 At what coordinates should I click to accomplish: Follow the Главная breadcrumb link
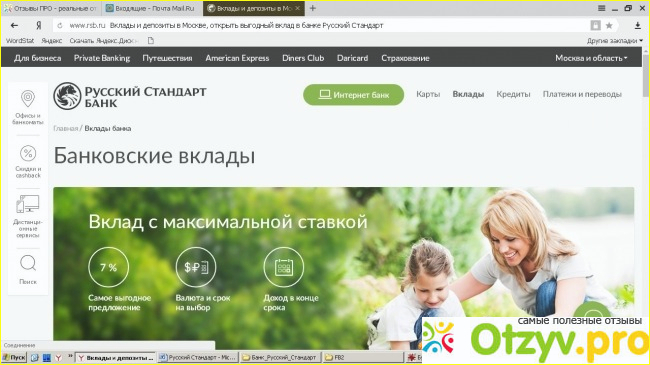pyautogui.click(x=65, y=129)
